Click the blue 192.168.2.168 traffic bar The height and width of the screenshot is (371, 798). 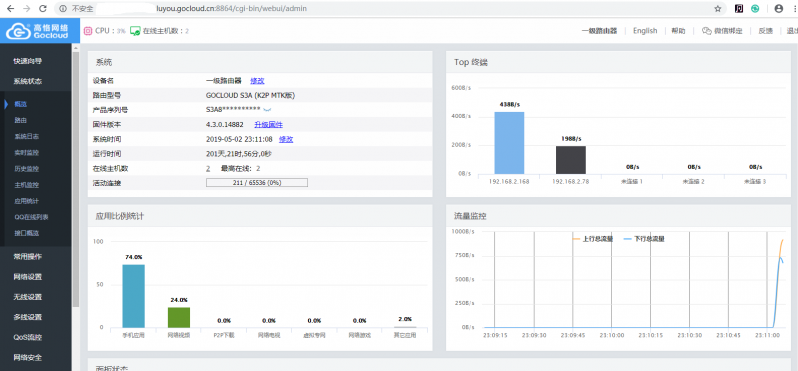(x=509, y=143)
